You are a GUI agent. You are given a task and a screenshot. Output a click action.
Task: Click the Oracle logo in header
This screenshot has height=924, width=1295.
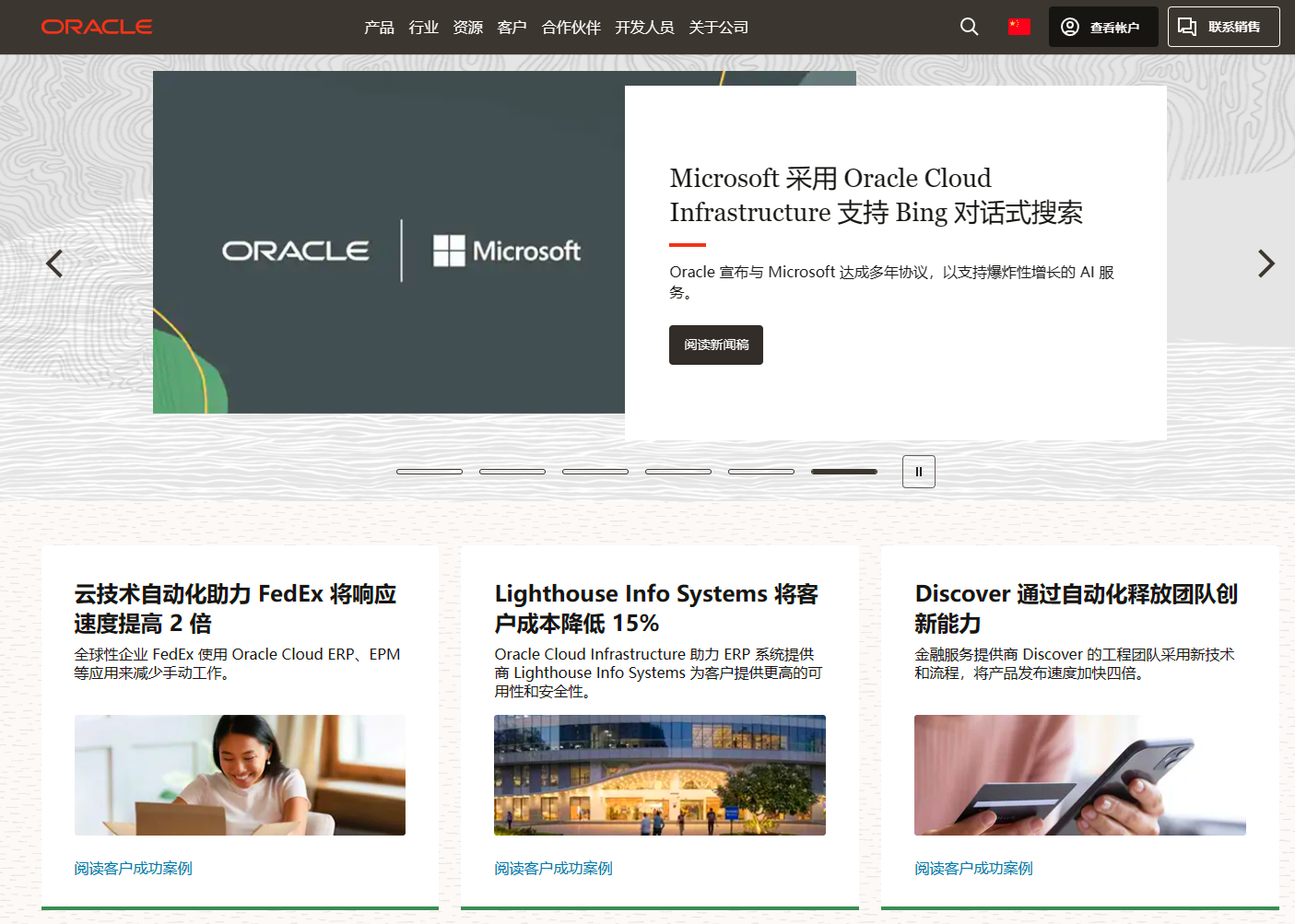(97, 27)
